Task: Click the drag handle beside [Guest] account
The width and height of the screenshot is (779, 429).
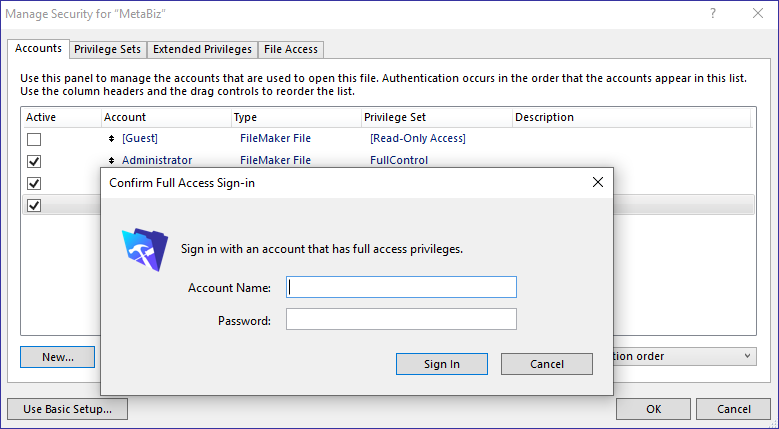Action: tap(111, 138)
